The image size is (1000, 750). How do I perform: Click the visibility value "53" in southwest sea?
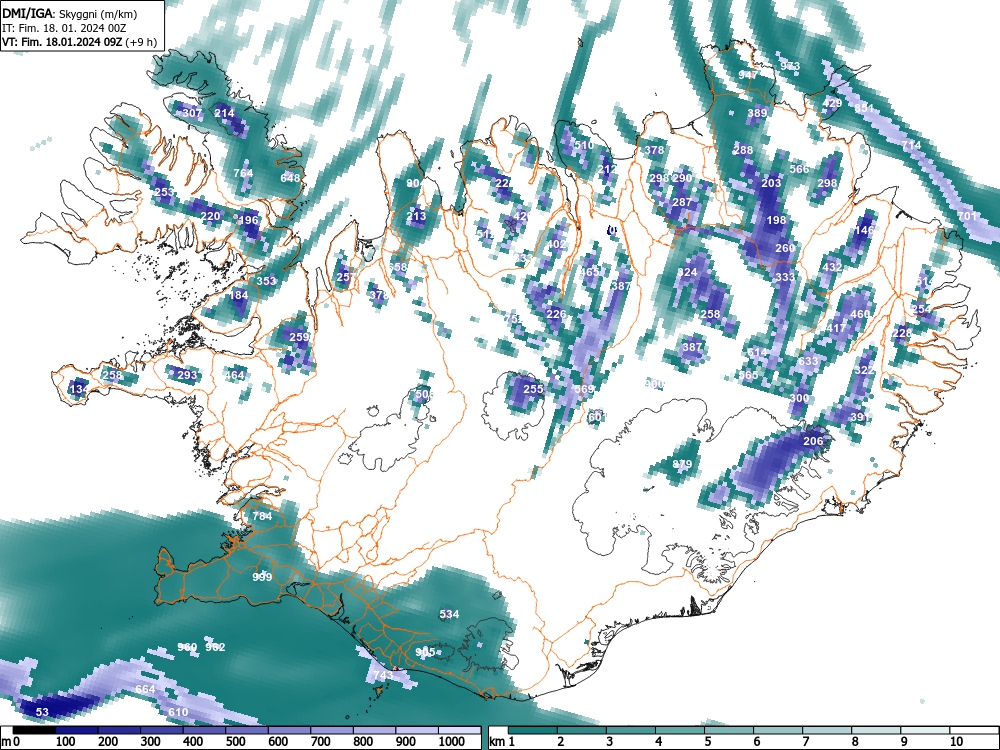42,712
